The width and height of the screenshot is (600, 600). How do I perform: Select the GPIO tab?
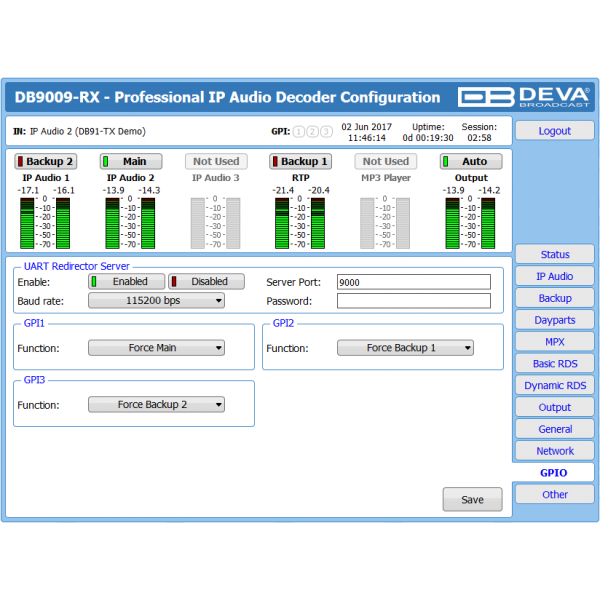(553, 472)
